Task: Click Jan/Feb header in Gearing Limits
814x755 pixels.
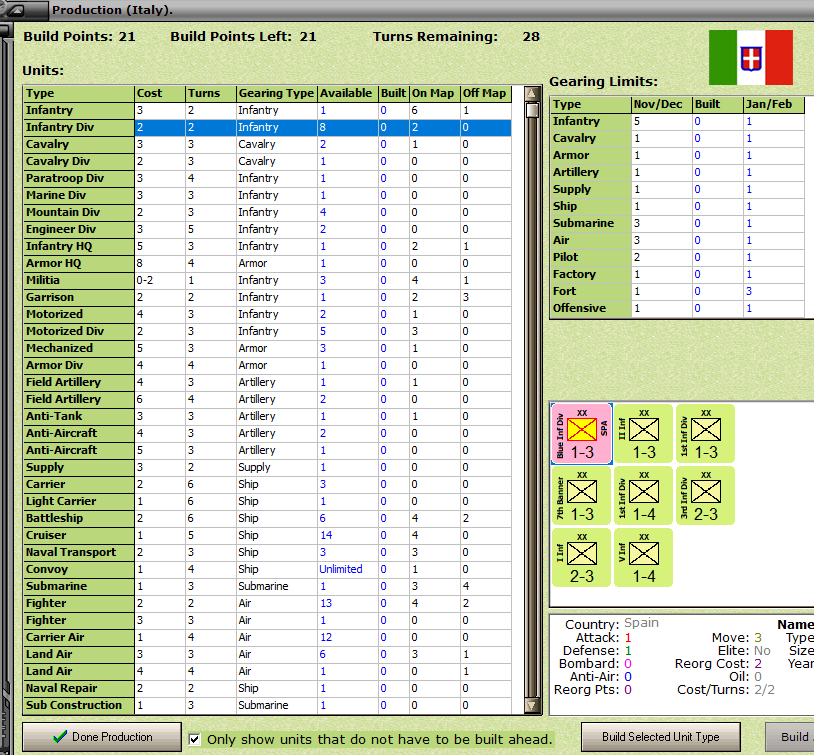Action: [x=774, y=104]
